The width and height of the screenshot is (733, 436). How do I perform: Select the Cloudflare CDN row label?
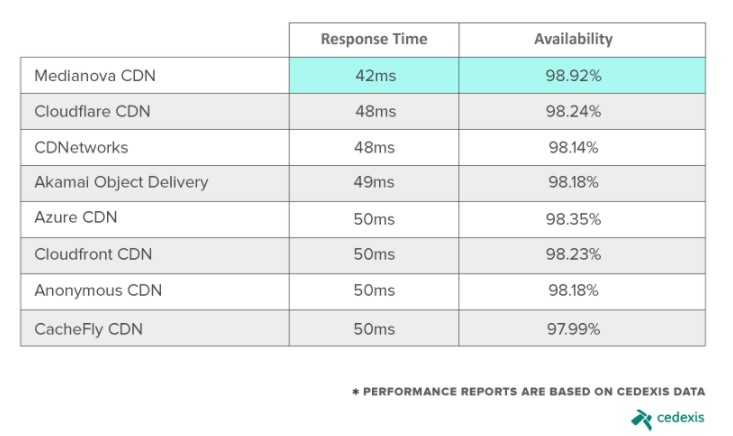(93, 111)
